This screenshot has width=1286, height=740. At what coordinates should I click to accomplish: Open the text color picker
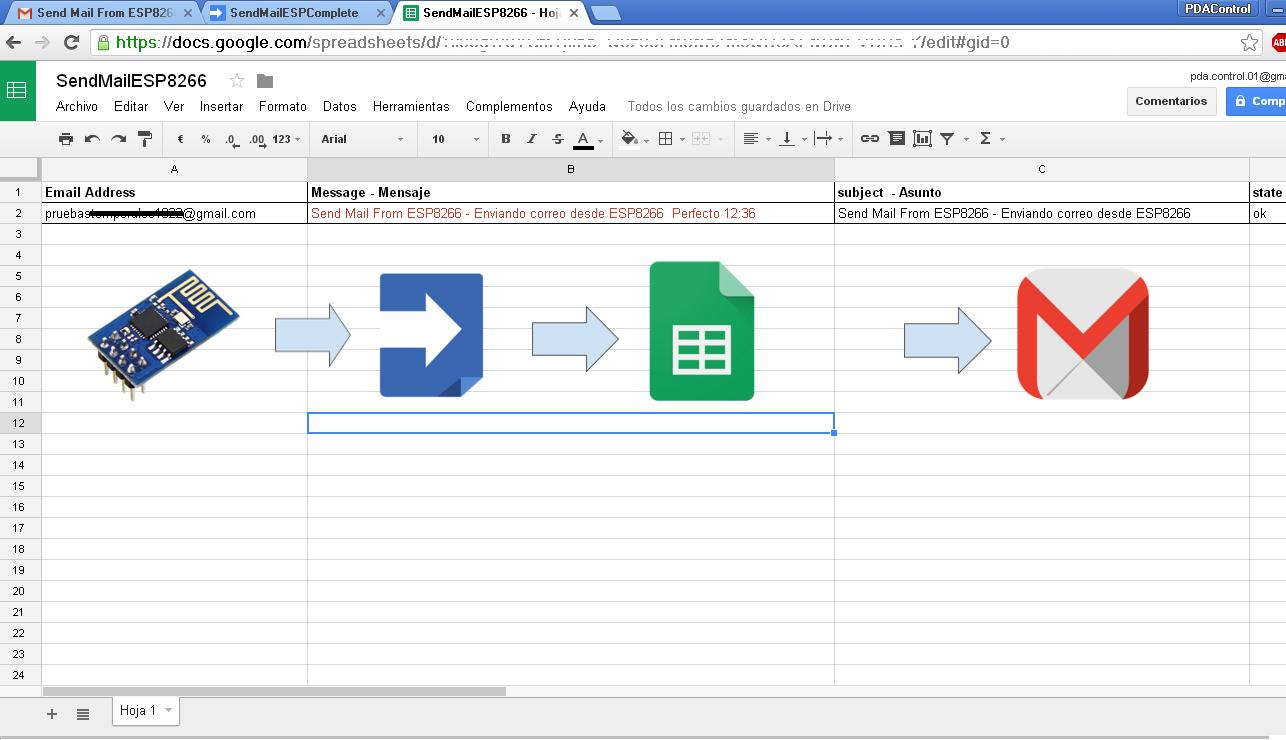tap(588, 139)
